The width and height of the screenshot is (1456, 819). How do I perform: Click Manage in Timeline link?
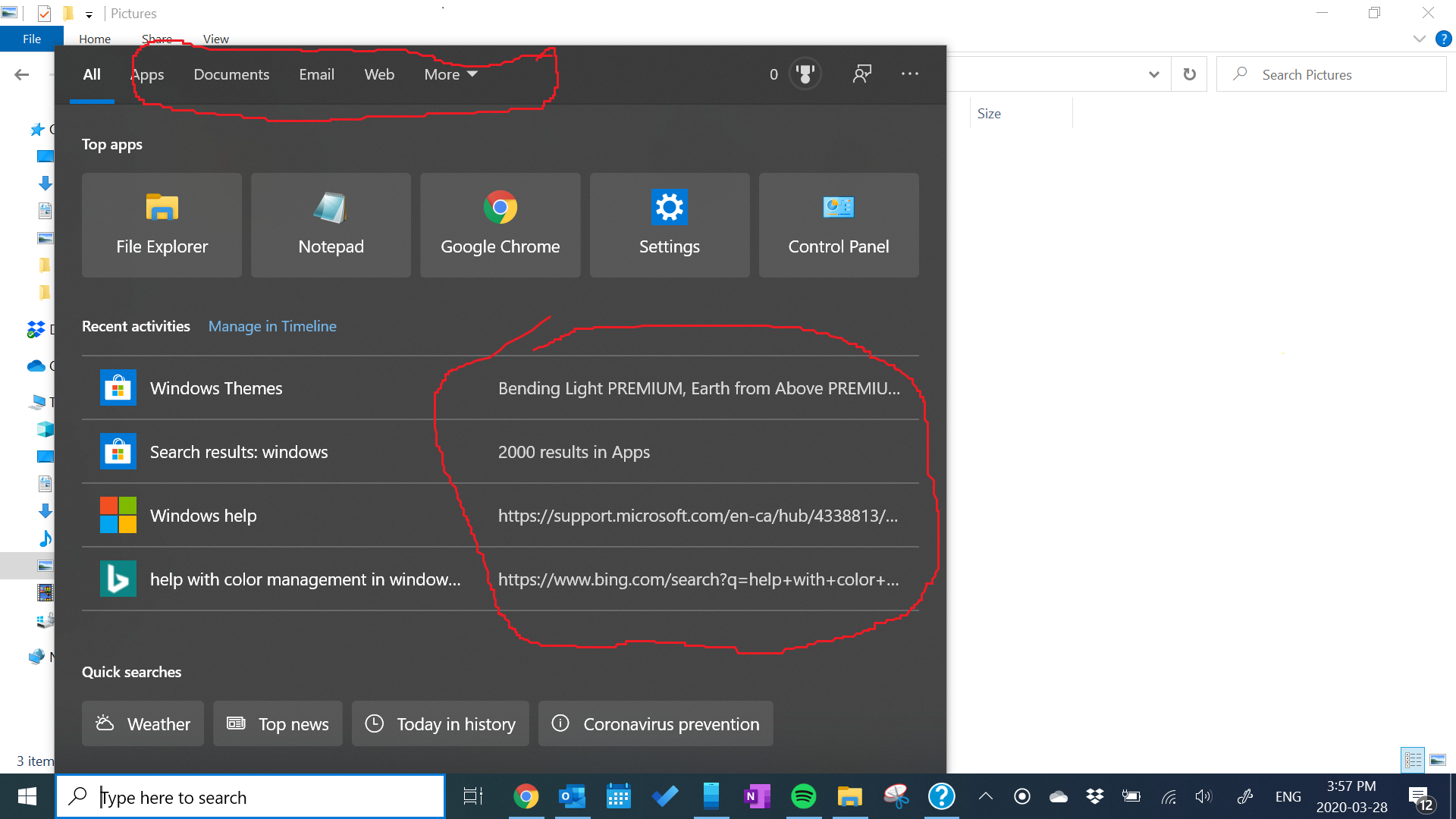click(272, 326)
